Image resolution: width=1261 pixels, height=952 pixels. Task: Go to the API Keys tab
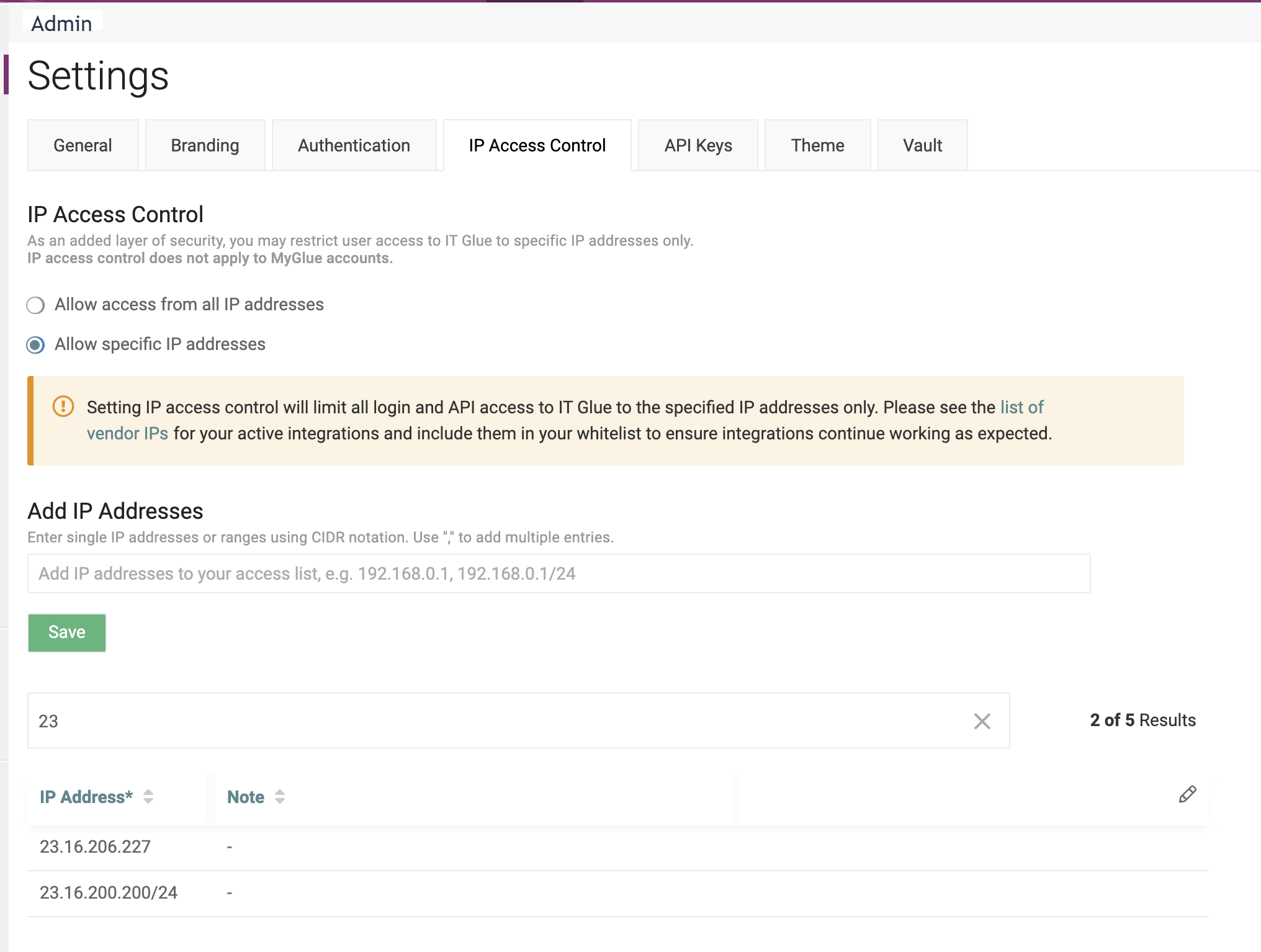click(698, 145)
